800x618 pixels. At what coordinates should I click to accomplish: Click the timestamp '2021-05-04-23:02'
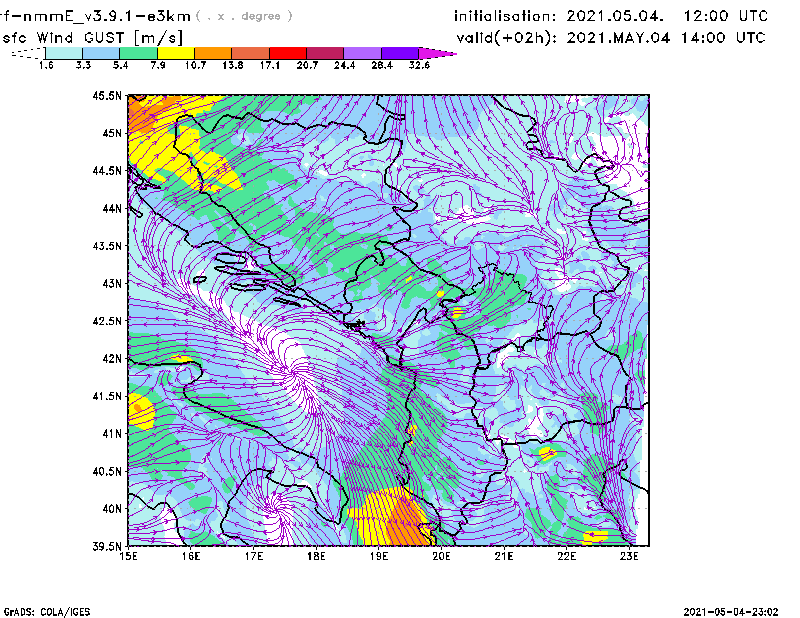click(731, 612)
